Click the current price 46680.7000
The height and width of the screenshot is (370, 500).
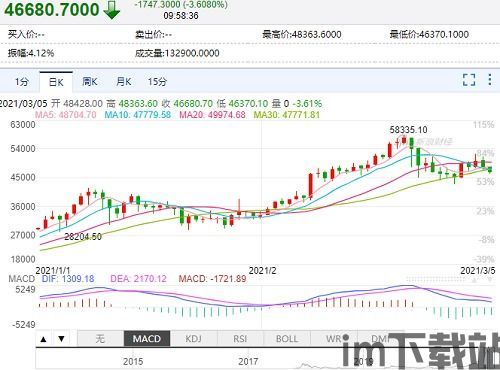[52, 9]
